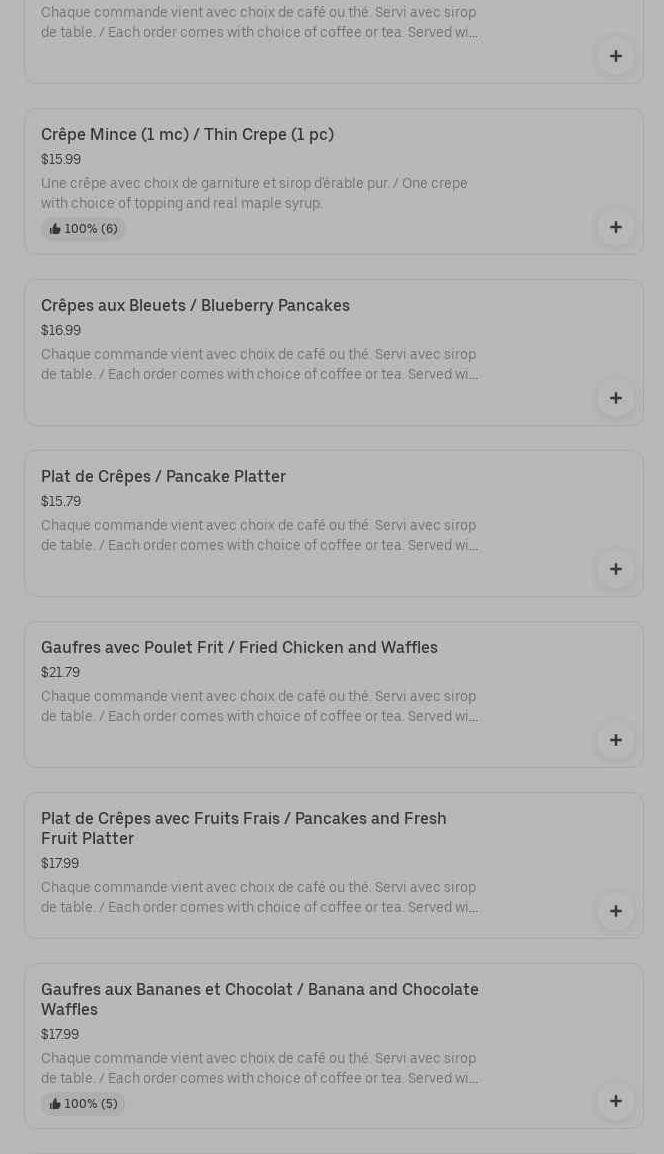The width and height of the screenshot is (664, 1154).
Task: Click thumbs-up 100% (5) rating badge
Action: click(x=84, y=1104)
